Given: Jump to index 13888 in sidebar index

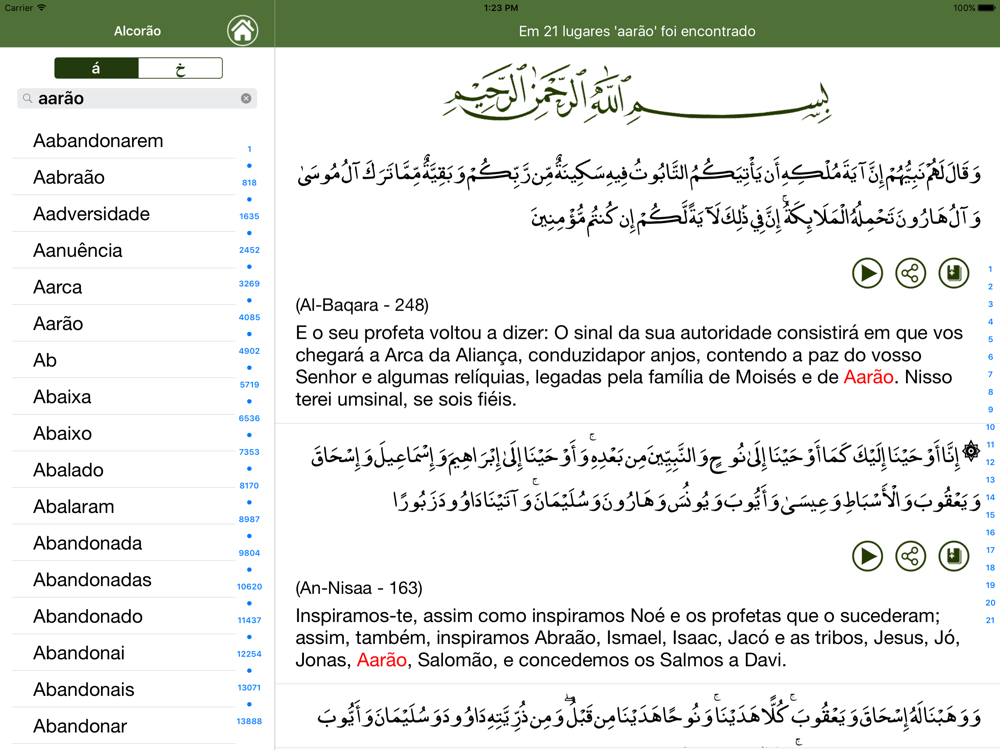Looking at the screenshot, I should coord(249,721).
